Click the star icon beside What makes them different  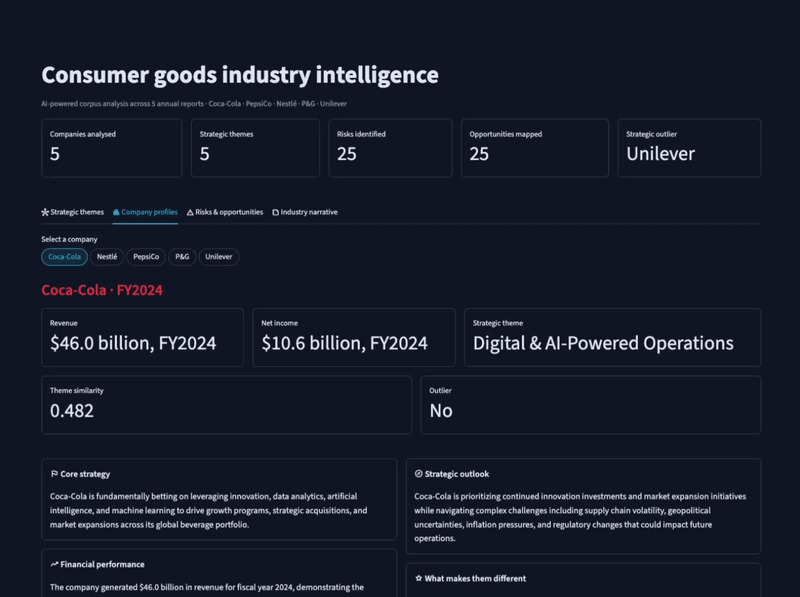pyautogui.click(x=418, y=579)
